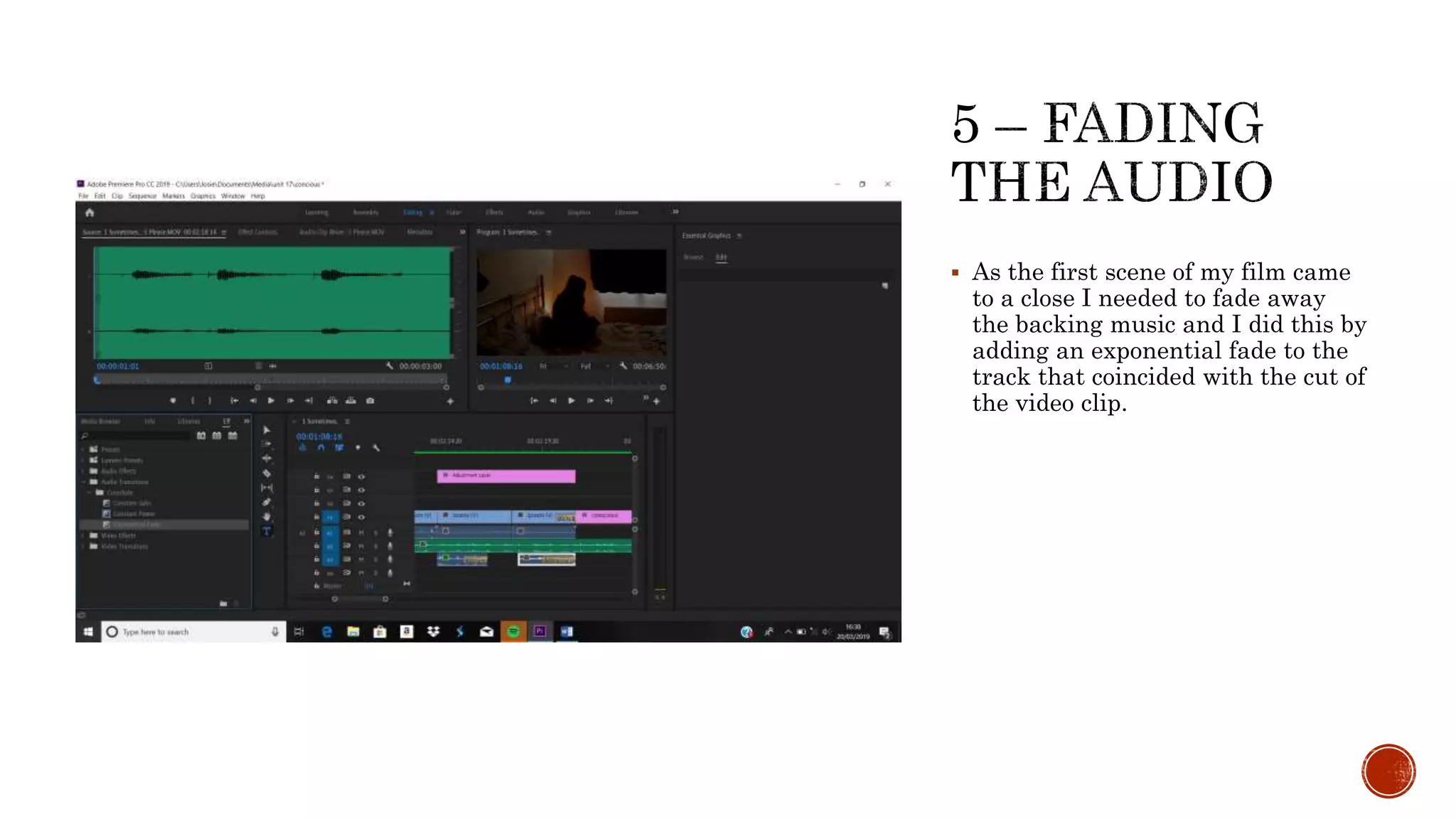Select the Hand tool
The width and height of the screenshot is (1456, 819).
coord(267,517)
